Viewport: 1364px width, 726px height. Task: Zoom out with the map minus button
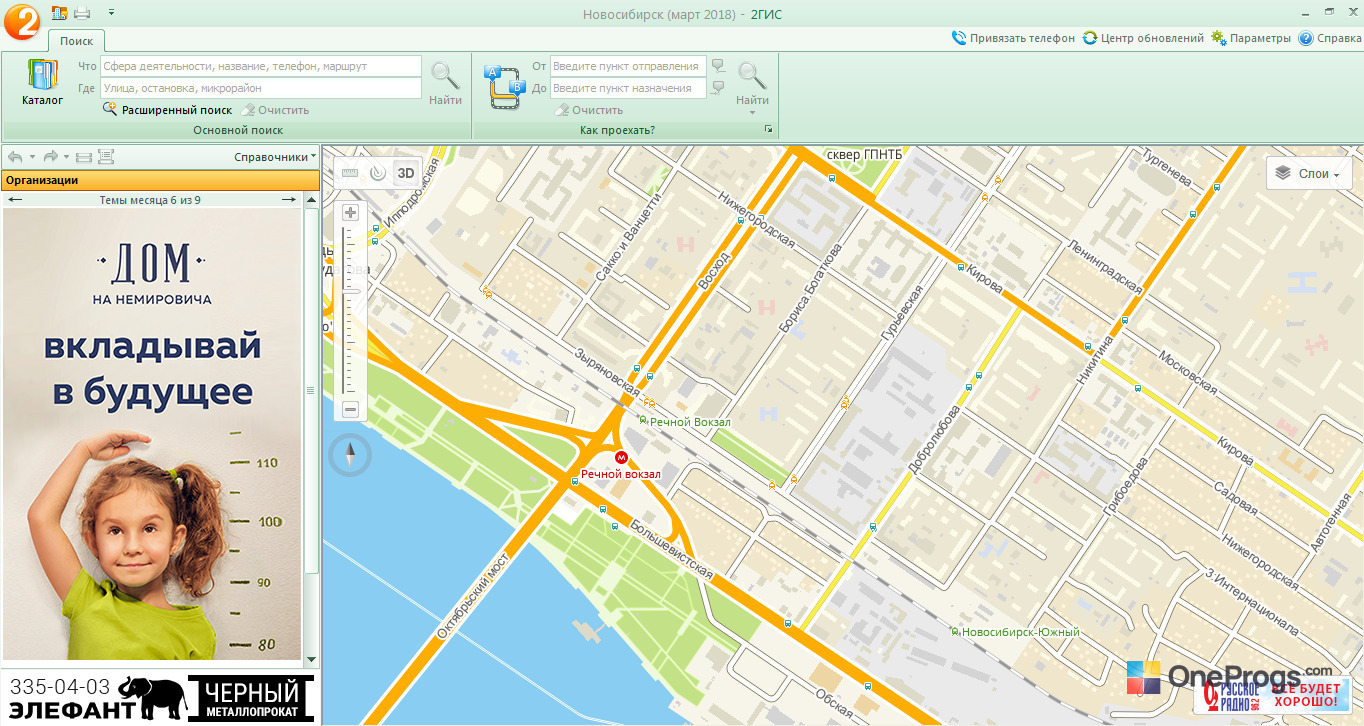click(x=351, y=409)
